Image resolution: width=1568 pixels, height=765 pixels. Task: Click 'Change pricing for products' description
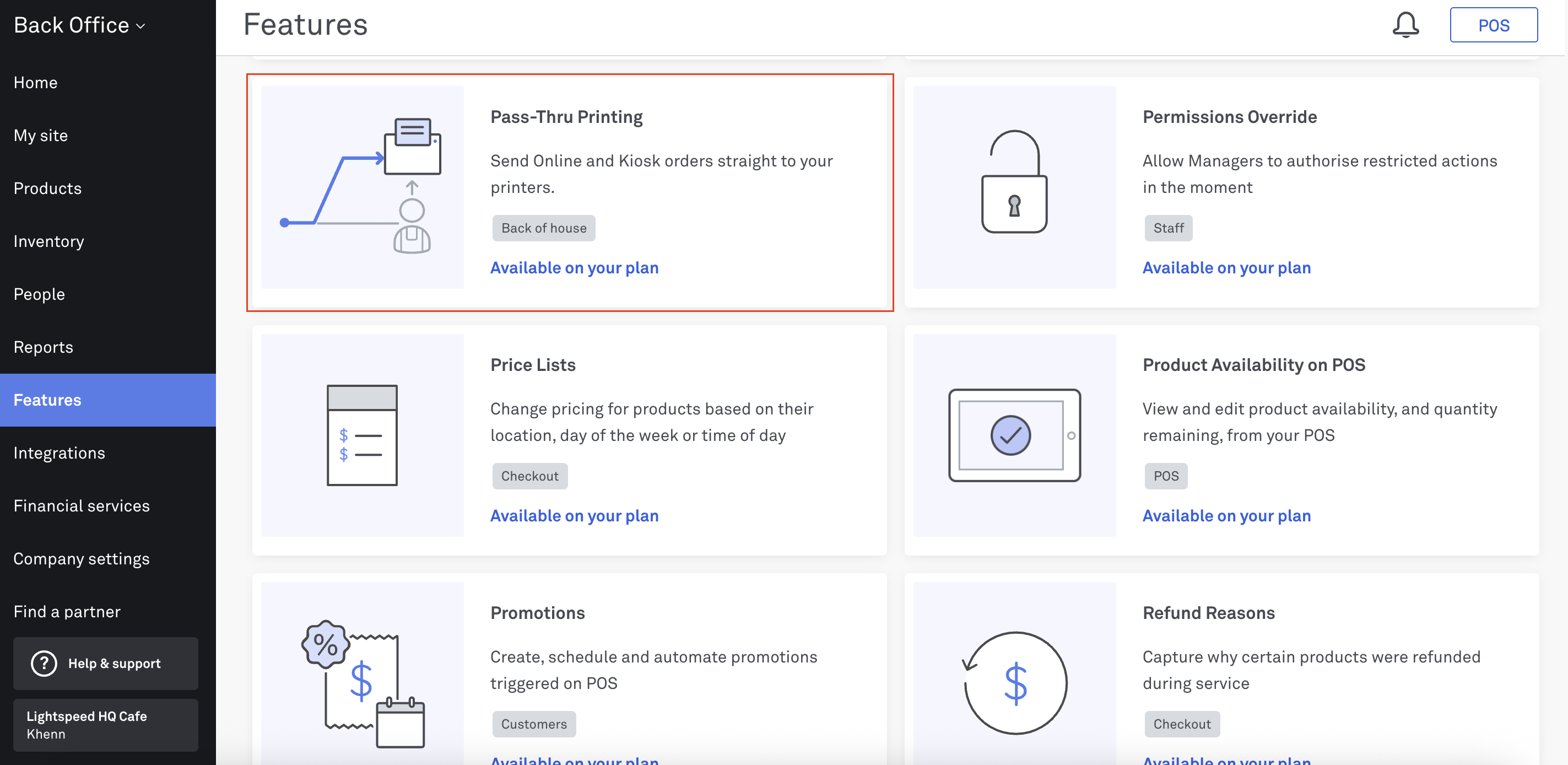652,422
